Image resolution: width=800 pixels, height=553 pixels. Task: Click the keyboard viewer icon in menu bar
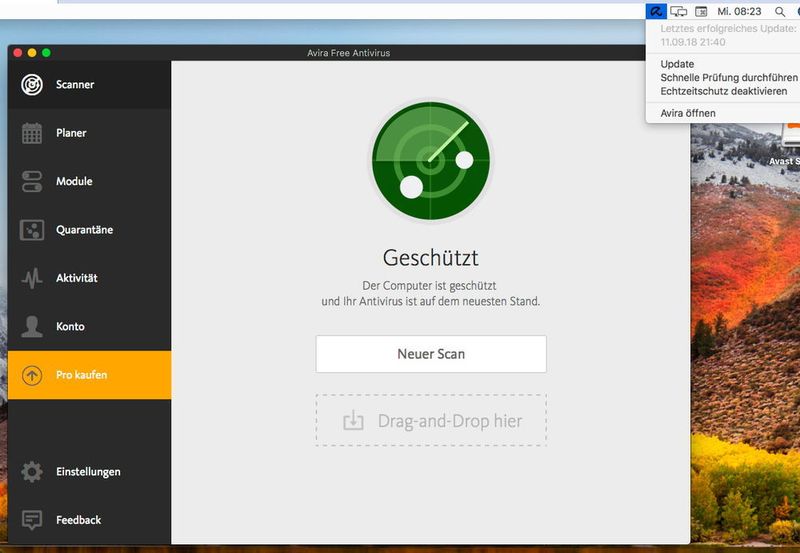coord(701,11)
